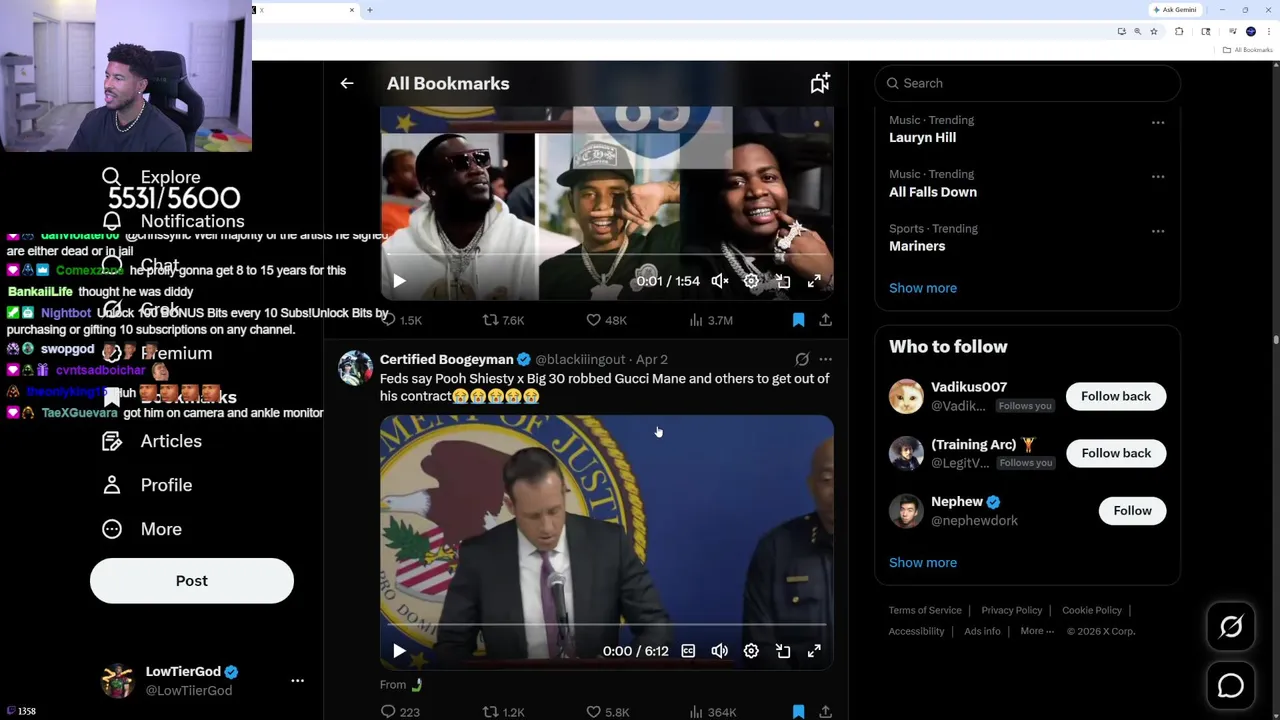The height and width of the screenshot is (720, 1280).
Task: Open the Ads info footer link
Action: click(x=982, y=631)
